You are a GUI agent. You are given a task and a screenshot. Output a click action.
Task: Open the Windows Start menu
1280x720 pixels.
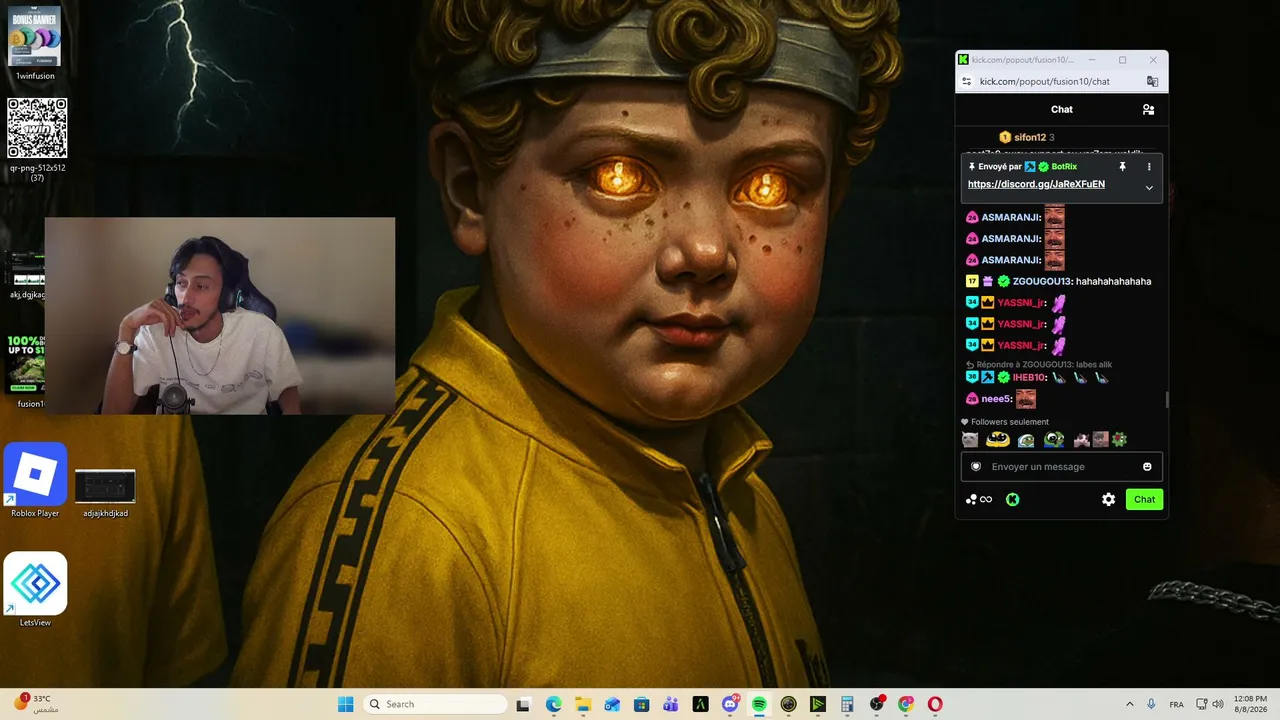(345, 704)
